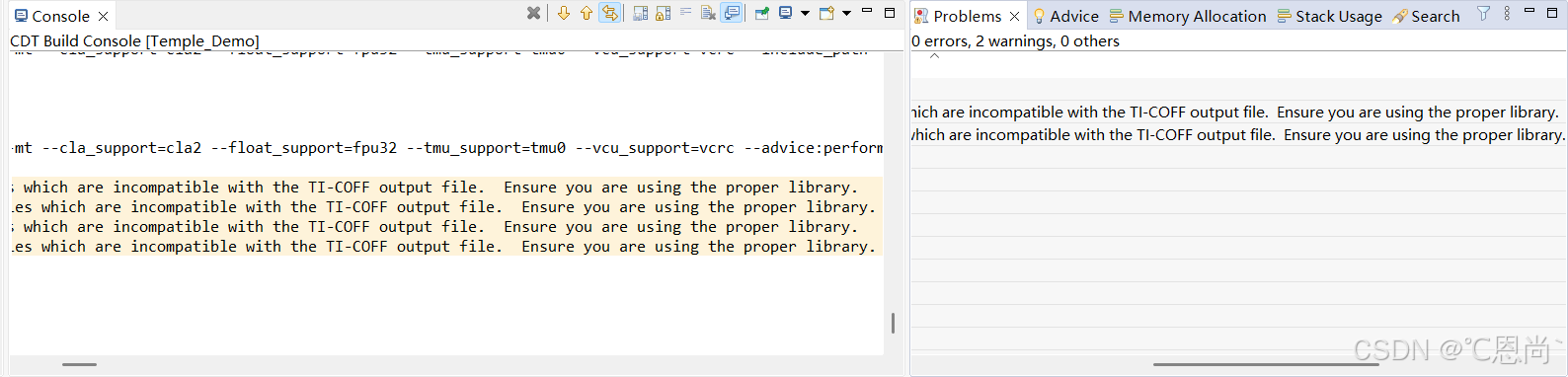Click the first highlighted TI-COFF warning line in console
The image size is (1568, 377).
446,187
